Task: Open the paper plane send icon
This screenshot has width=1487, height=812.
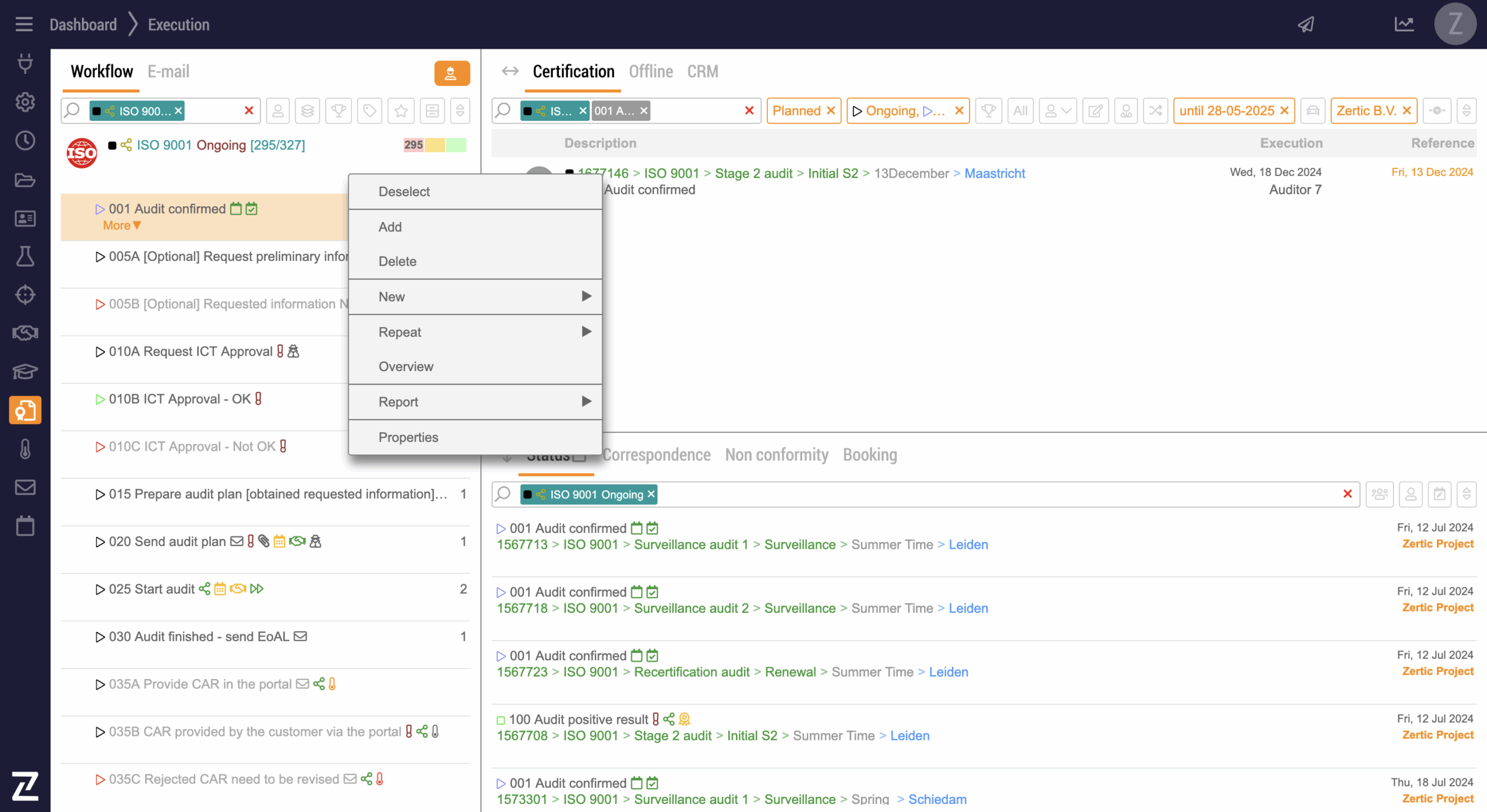Action: tap(1306, 24)
